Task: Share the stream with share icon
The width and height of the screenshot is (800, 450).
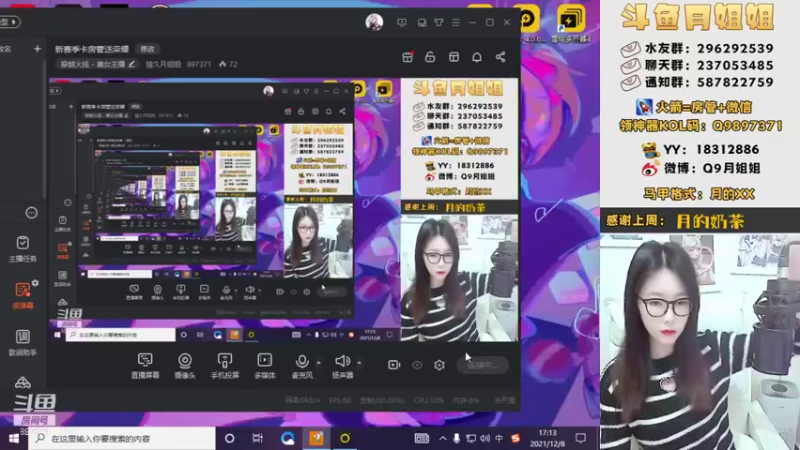Action: [500, 57]
